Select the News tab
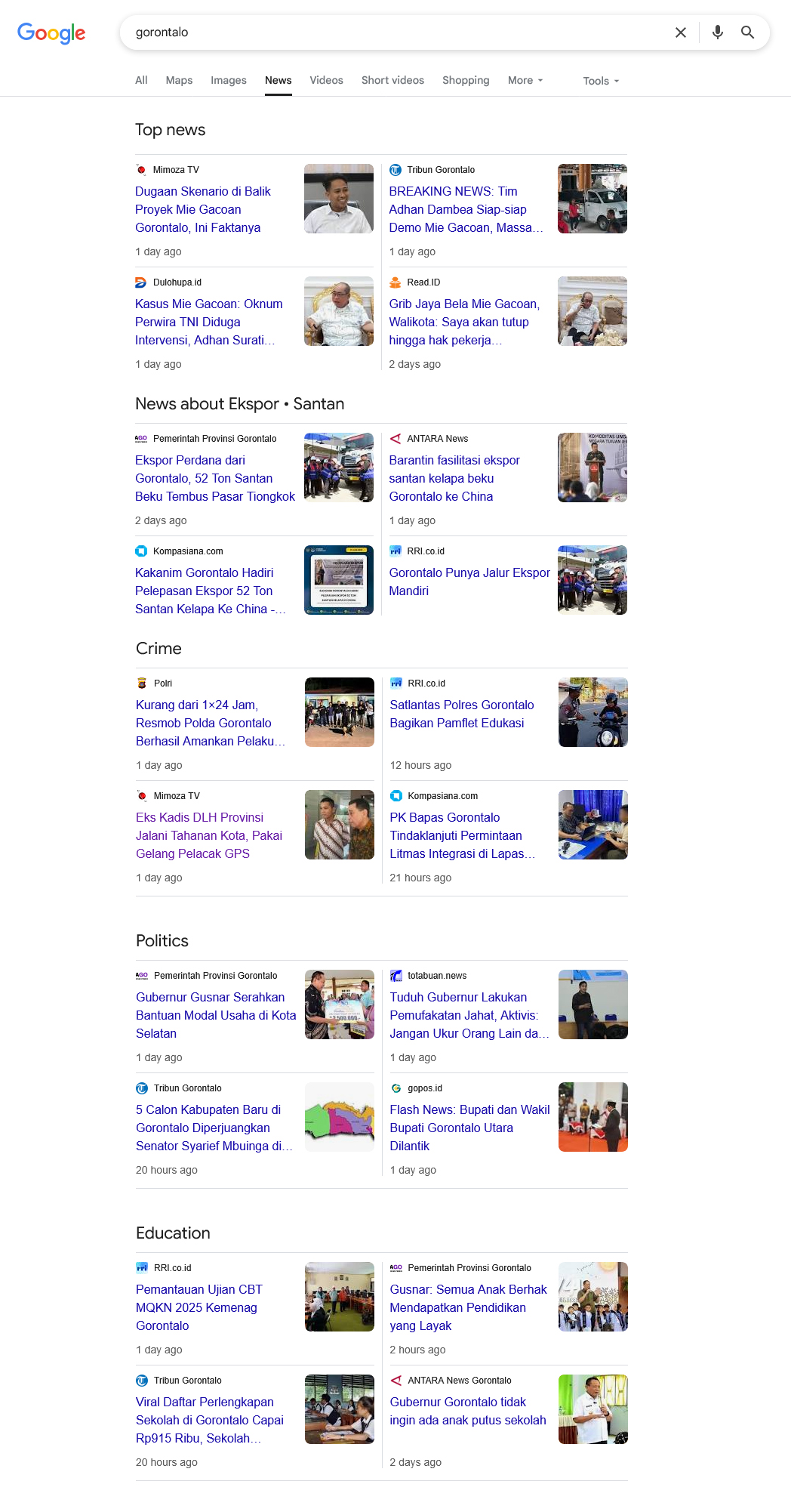This screenshot has height=1512, width=791. (279, 80)
